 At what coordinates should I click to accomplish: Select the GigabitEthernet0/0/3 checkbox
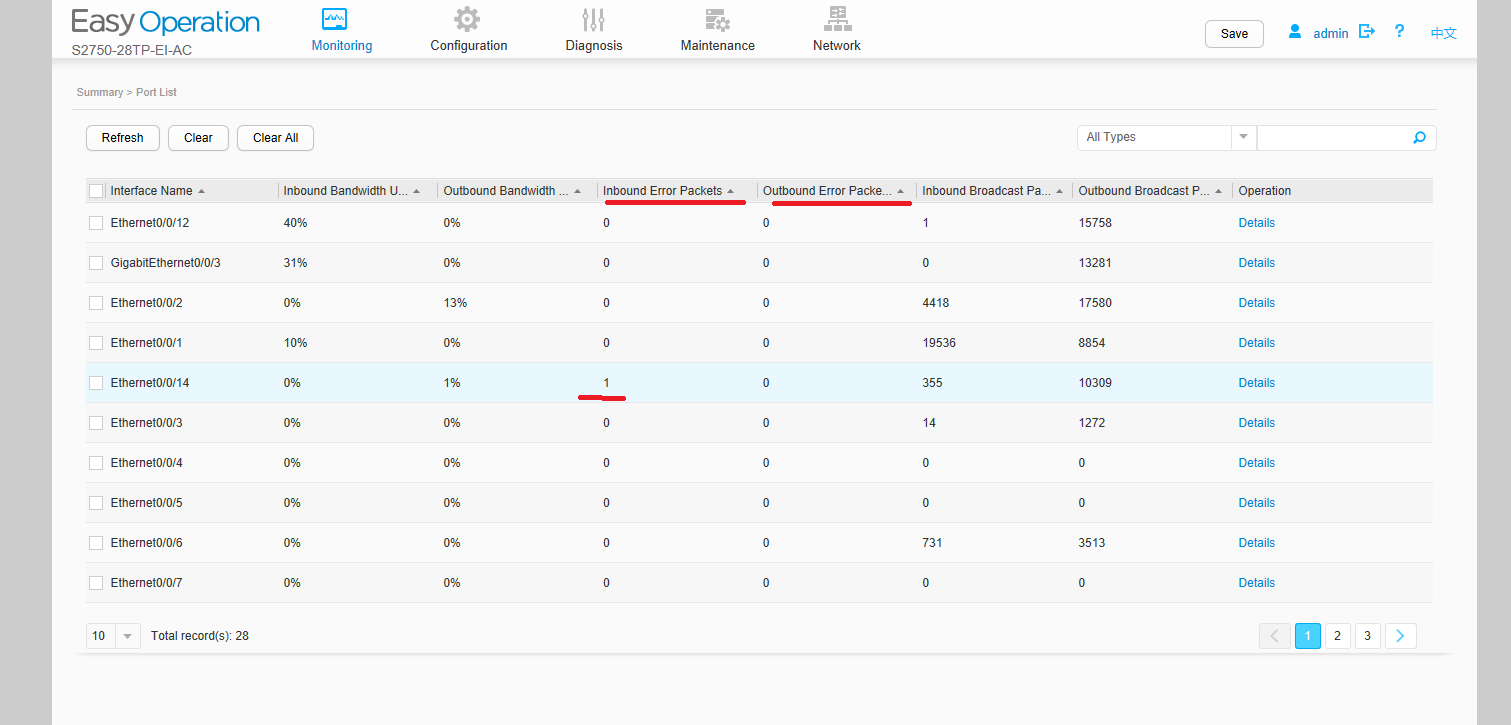96,263
